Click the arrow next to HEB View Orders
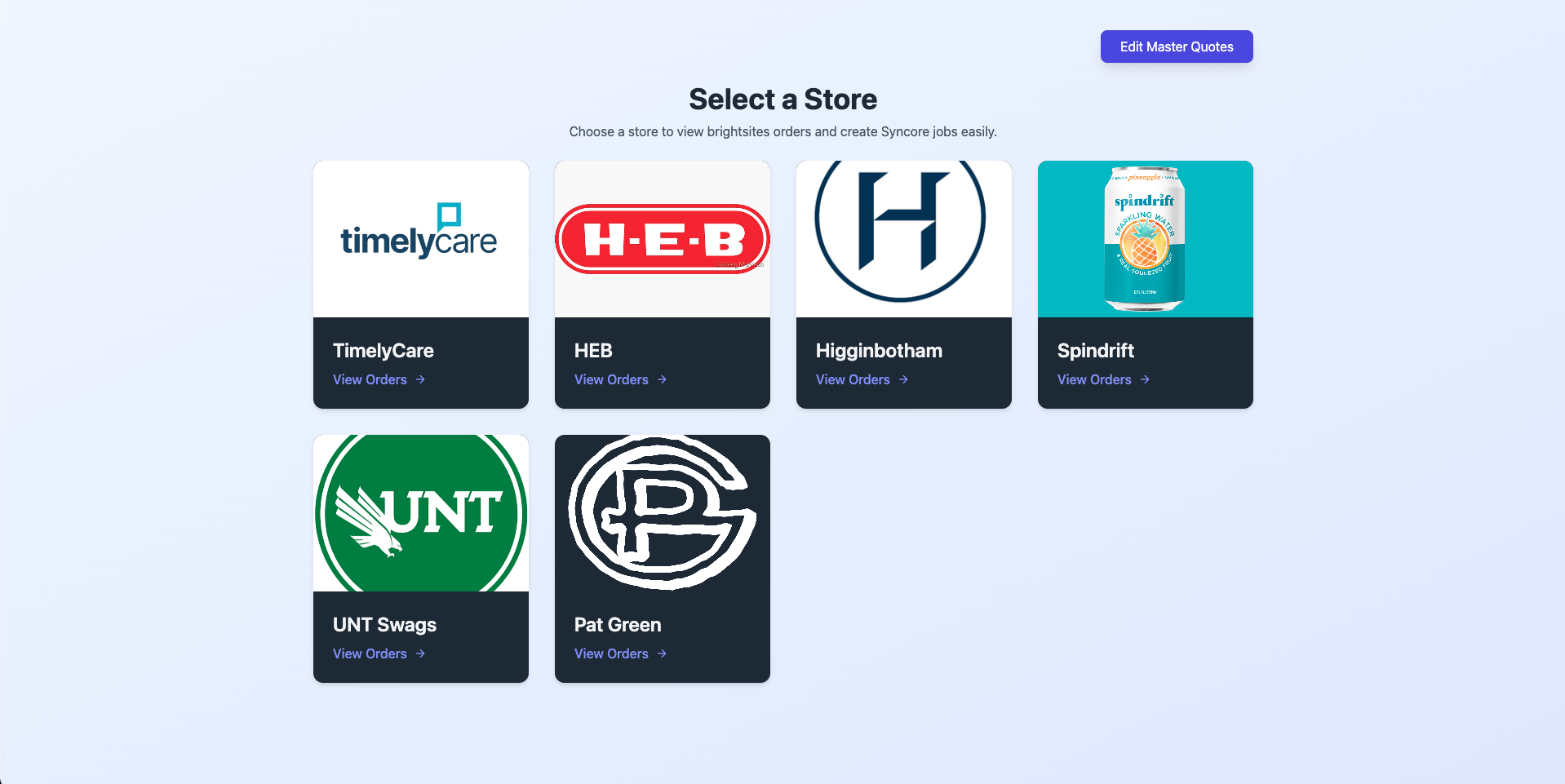 pos(663,379)
